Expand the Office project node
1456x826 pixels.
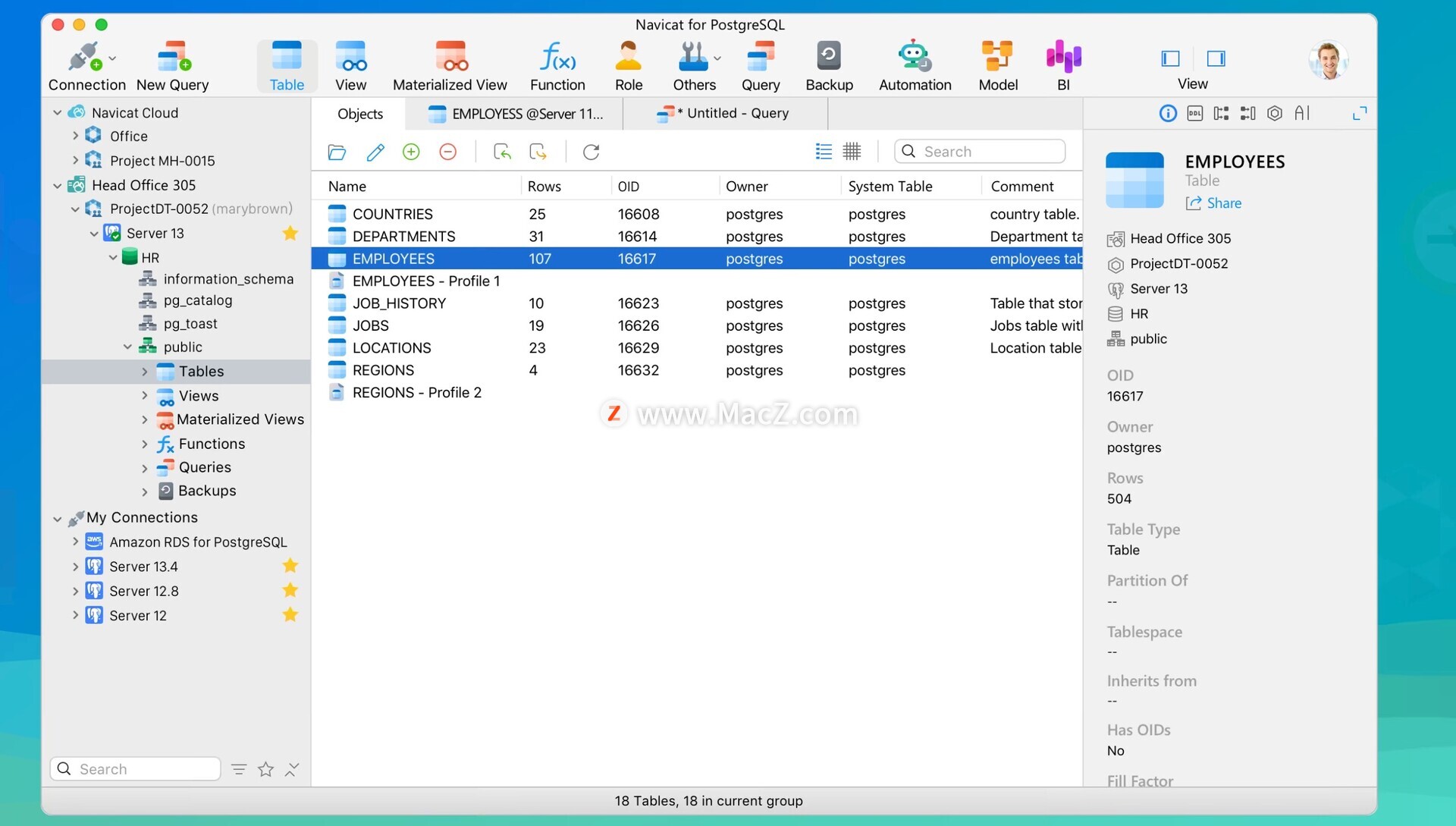75,137
